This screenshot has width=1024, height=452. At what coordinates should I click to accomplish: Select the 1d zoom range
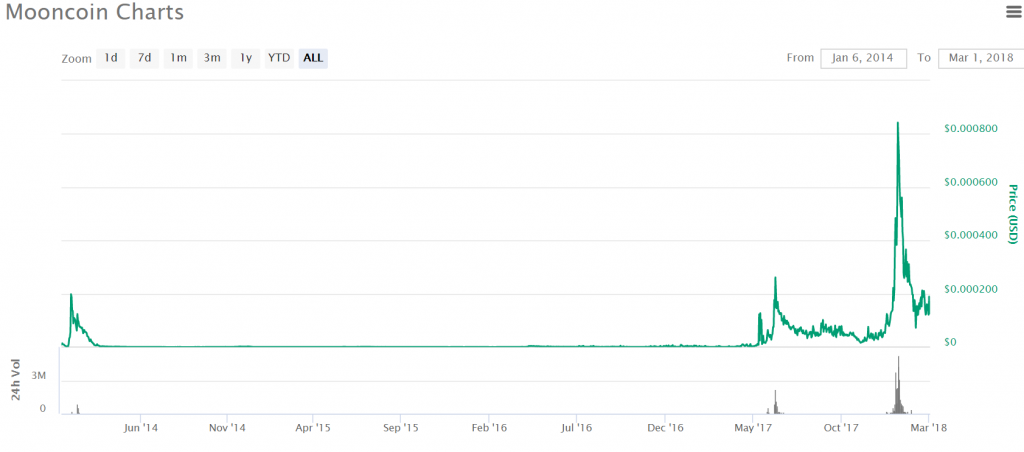111,58
